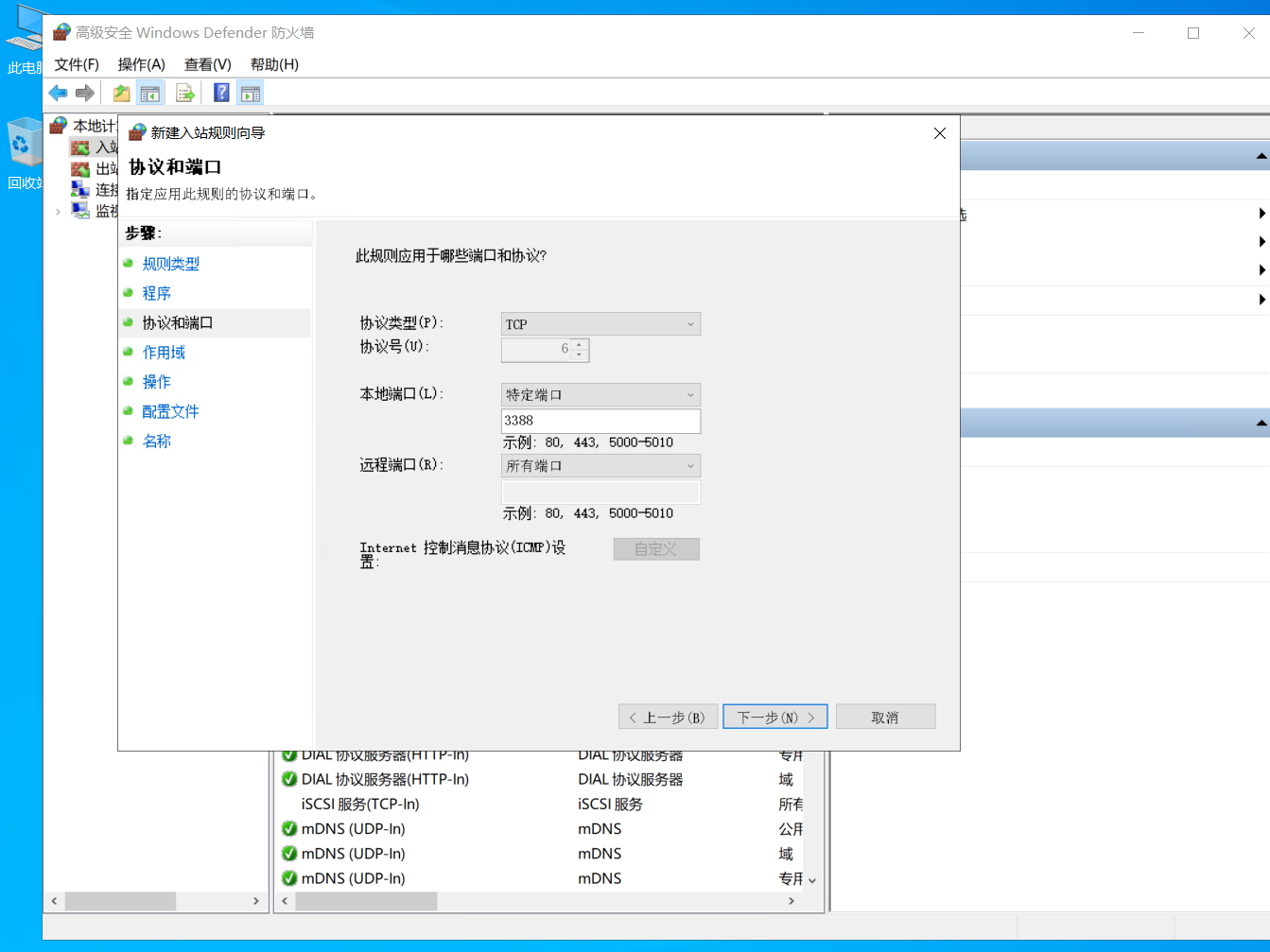The image size is (1270, 952).
Task: Click the console tree horizontal scrollbar thumb
Action: (x=120, y=901)
